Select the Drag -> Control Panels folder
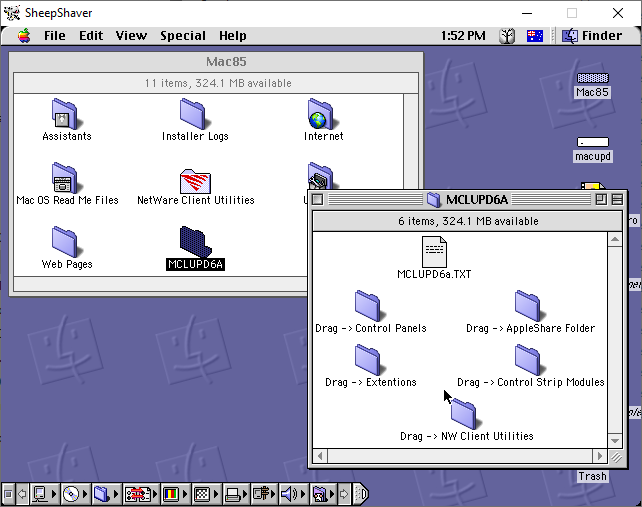 pos(368,306)
